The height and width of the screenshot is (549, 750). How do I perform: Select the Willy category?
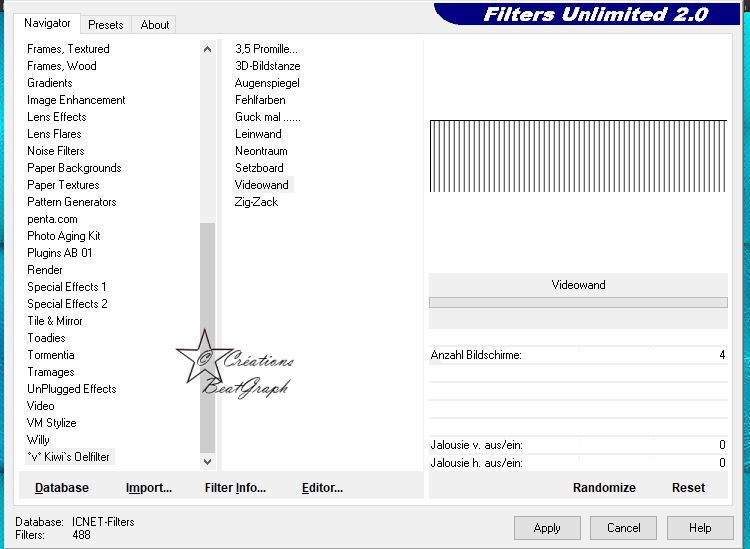pos(38,440)
